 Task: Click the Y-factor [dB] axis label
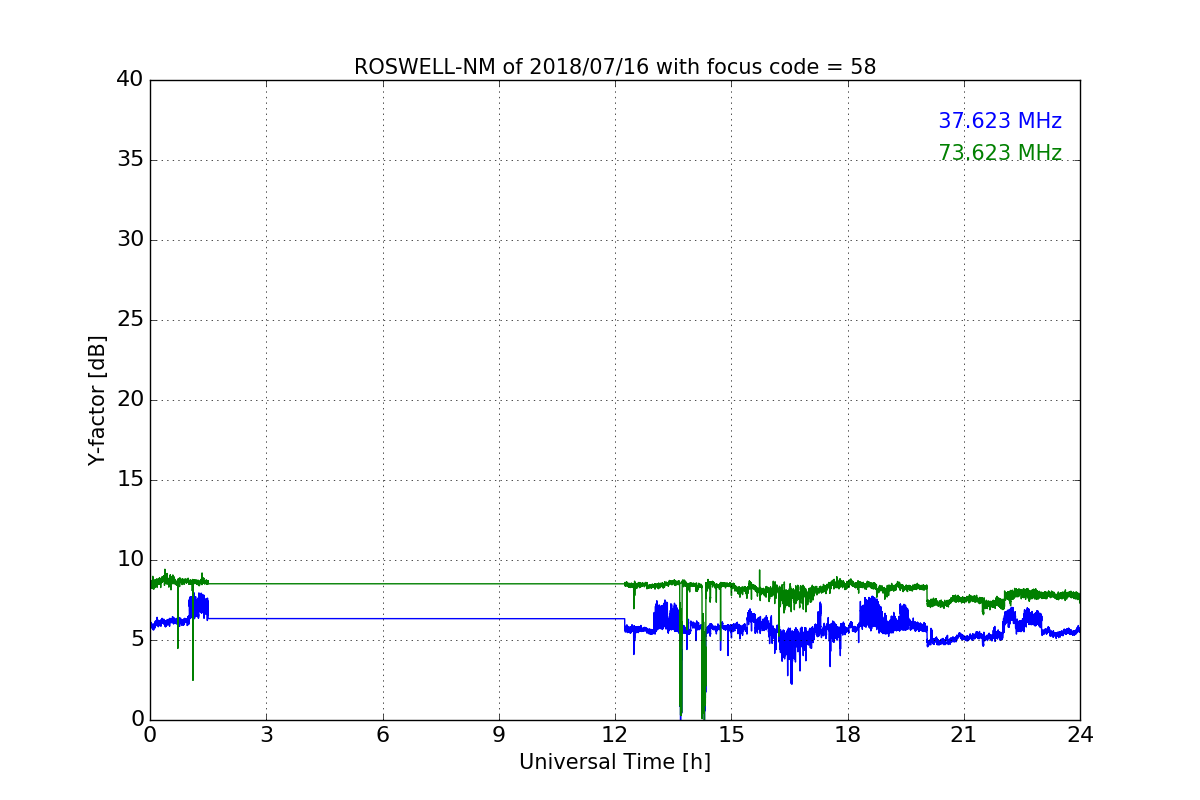click(x=97, y=400)
